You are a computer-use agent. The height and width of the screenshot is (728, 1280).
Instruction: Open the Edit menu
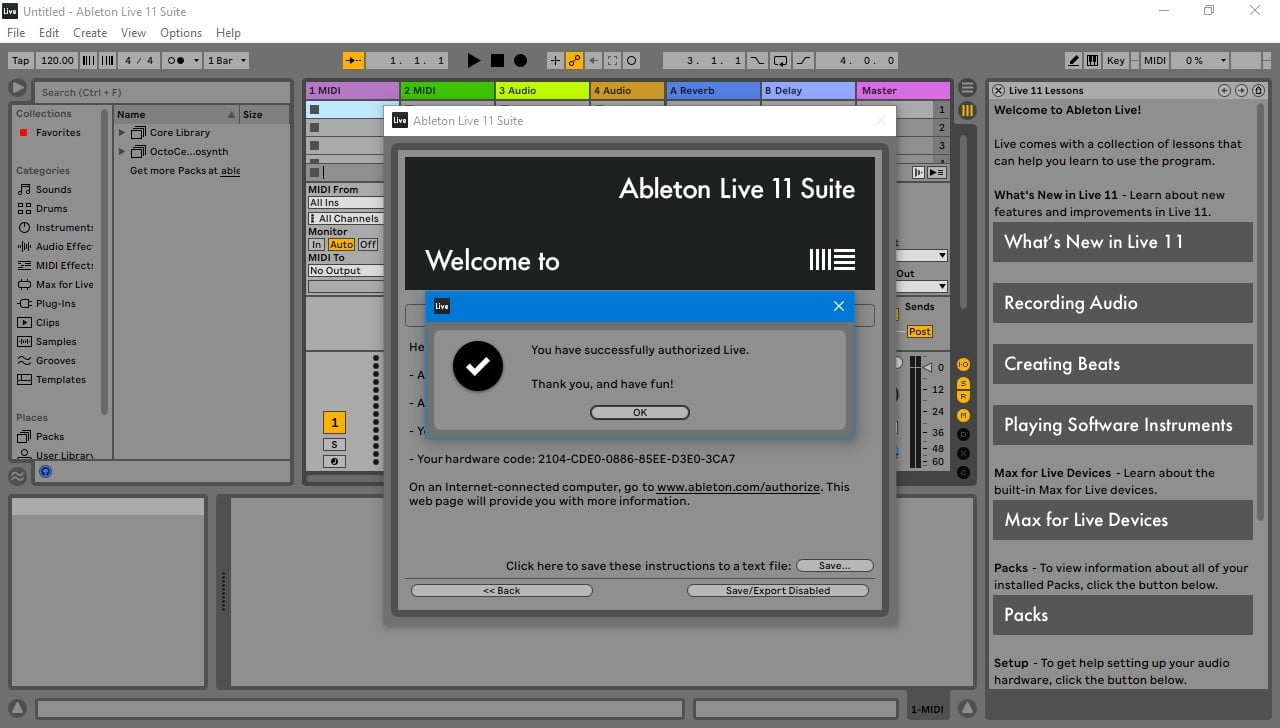(49, 33)
